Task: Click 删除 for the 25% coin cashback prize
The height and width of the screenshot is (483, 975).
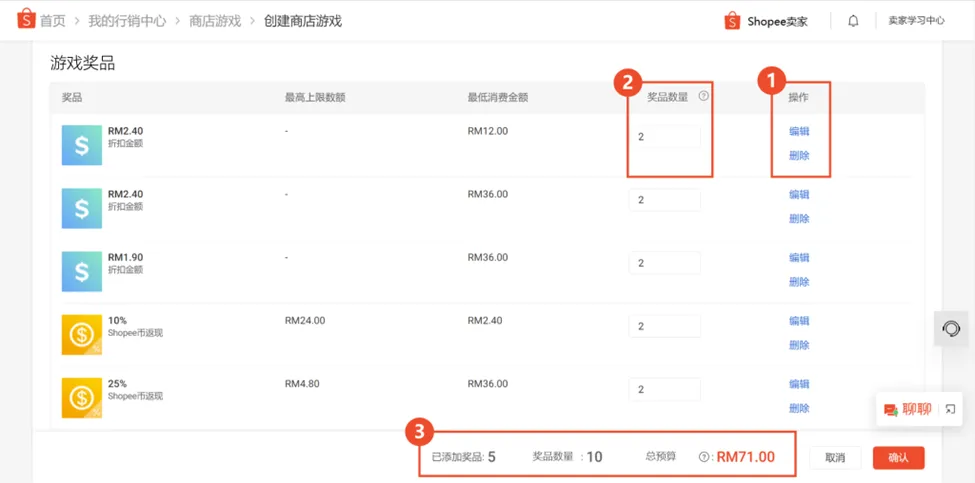Action: click(x=799, y=408)
